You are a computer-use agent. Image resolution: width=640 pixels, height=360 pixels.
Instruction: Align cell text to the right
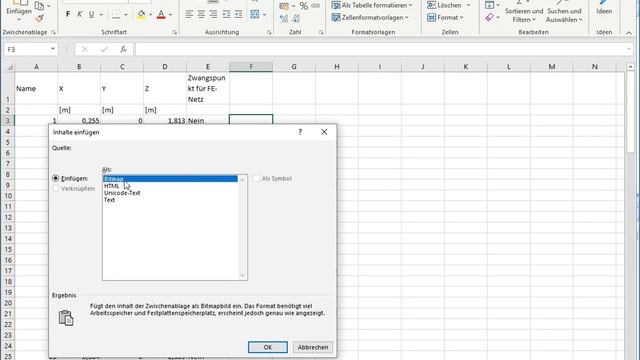[x=213, y=14]
